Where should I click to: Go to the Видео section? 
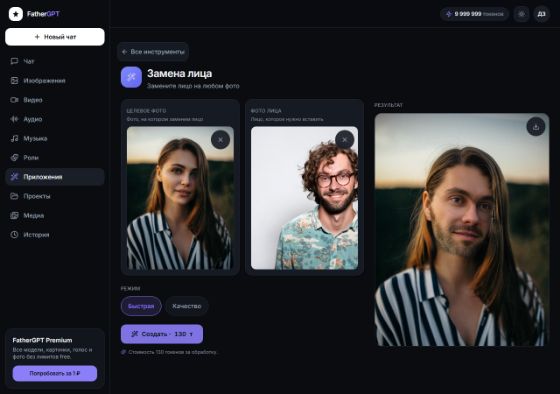pyautogui.click(x=55, y=100)
